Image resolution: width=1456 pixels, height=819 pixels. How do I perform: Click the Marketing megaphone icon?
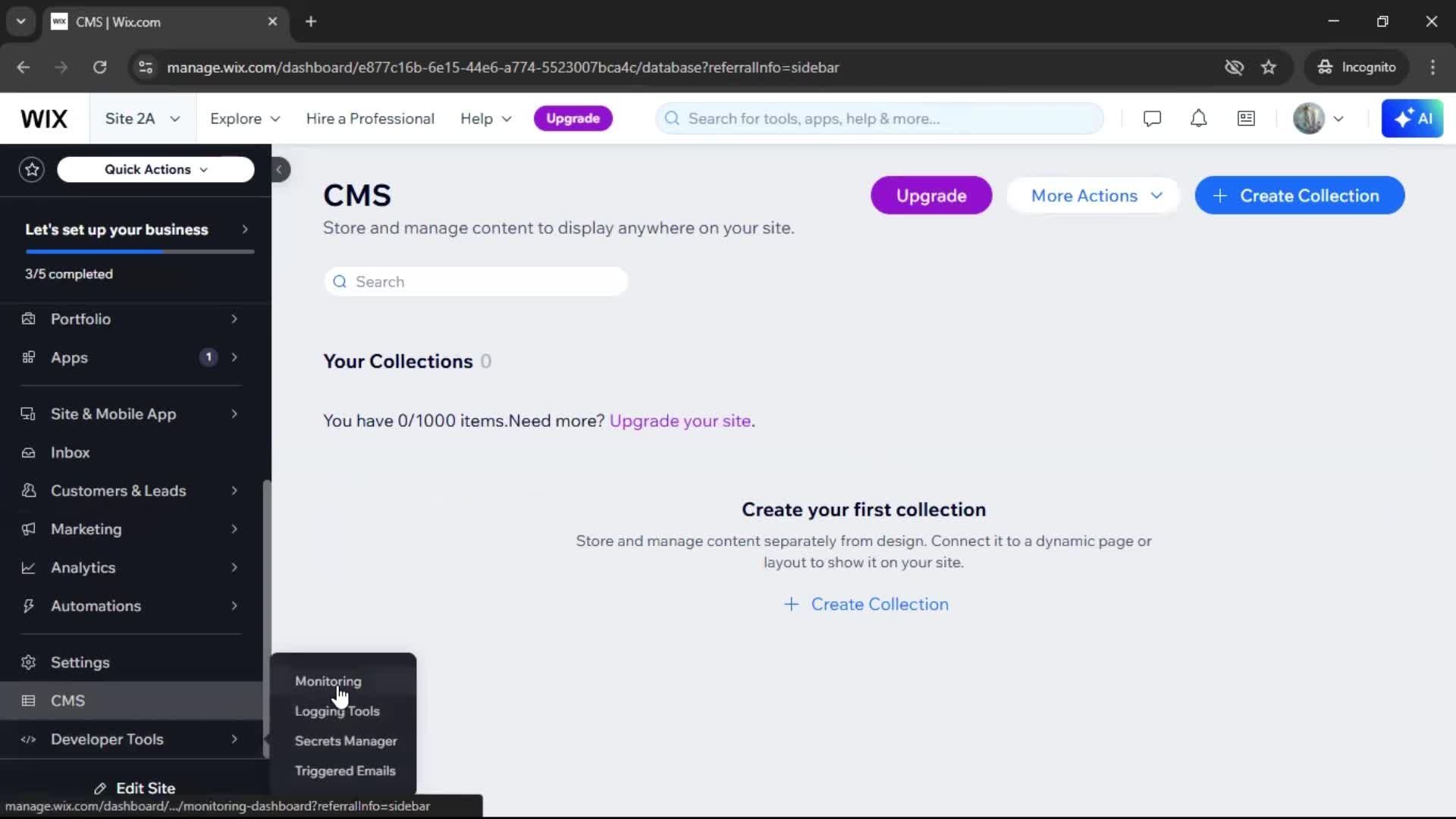tap(29, 529)
